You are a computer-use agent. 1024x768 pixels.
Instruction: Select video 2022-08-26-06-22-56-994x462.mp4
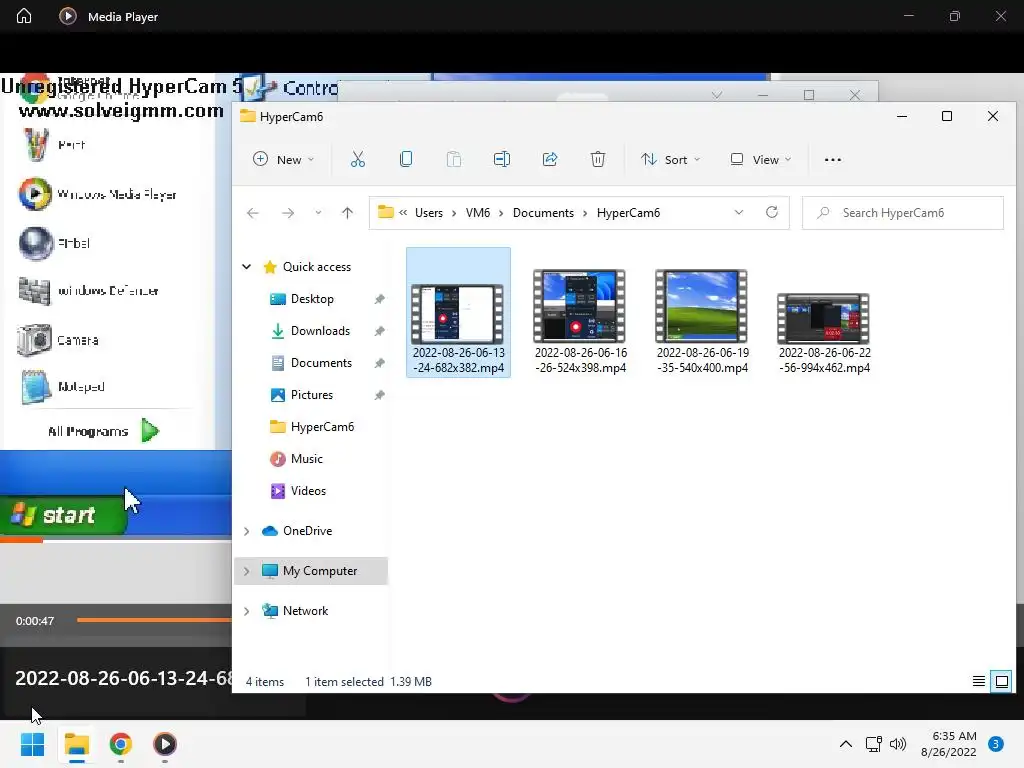point(824,334)
